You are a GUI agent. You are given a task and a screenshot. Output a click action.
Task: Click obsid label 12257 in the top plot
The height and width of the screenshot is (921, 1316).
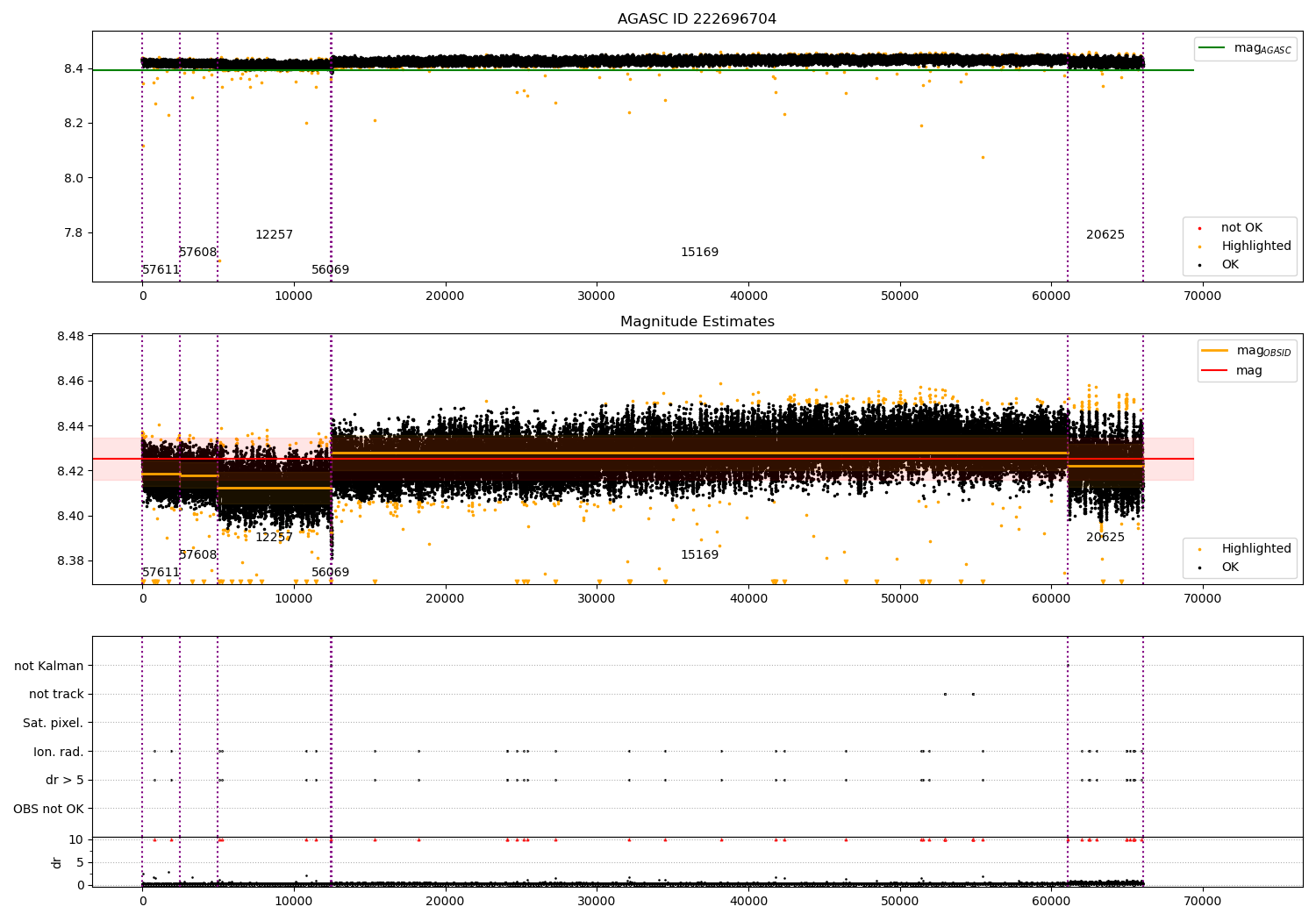click(274, 235)
